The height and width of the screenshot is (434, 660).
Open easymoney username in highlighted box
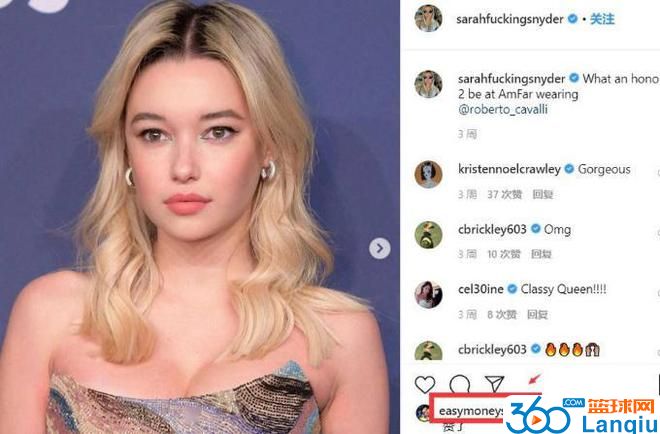pos(471,411)
